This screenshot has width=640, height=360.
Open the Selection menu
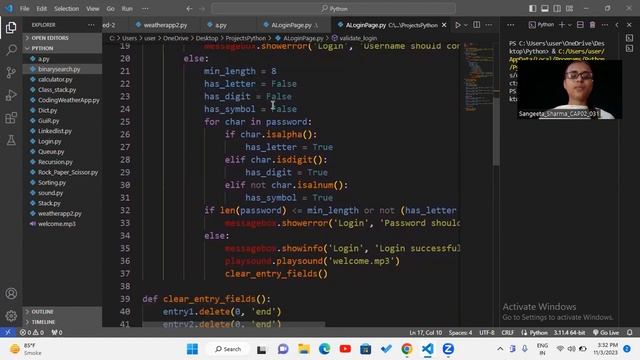click(67, 8)
